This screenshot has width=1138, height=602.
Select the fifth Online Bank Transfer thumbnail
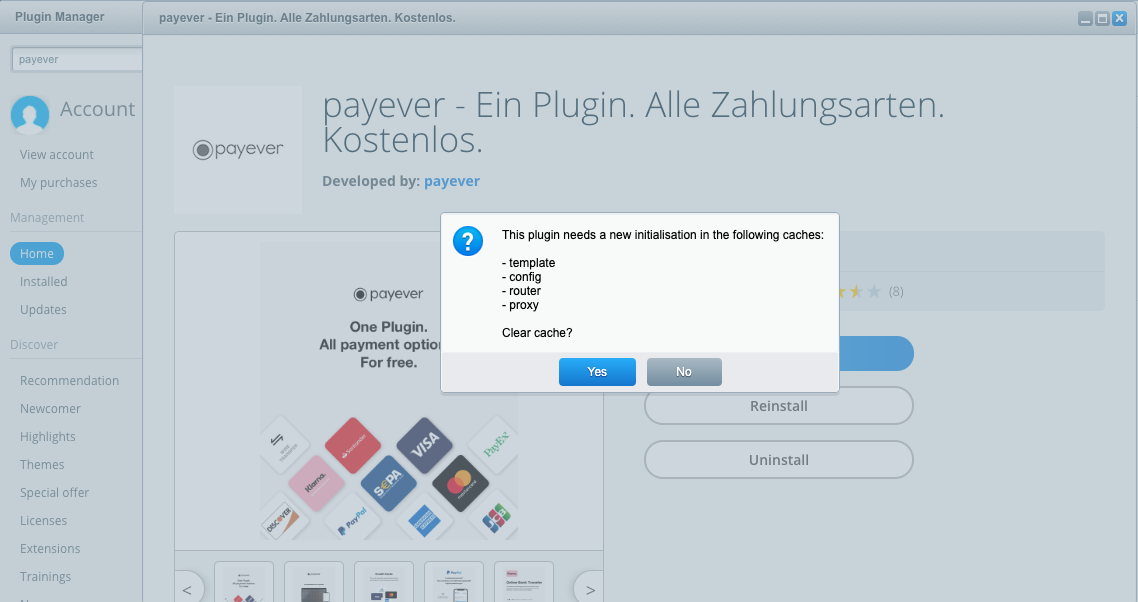pos(524,582)
